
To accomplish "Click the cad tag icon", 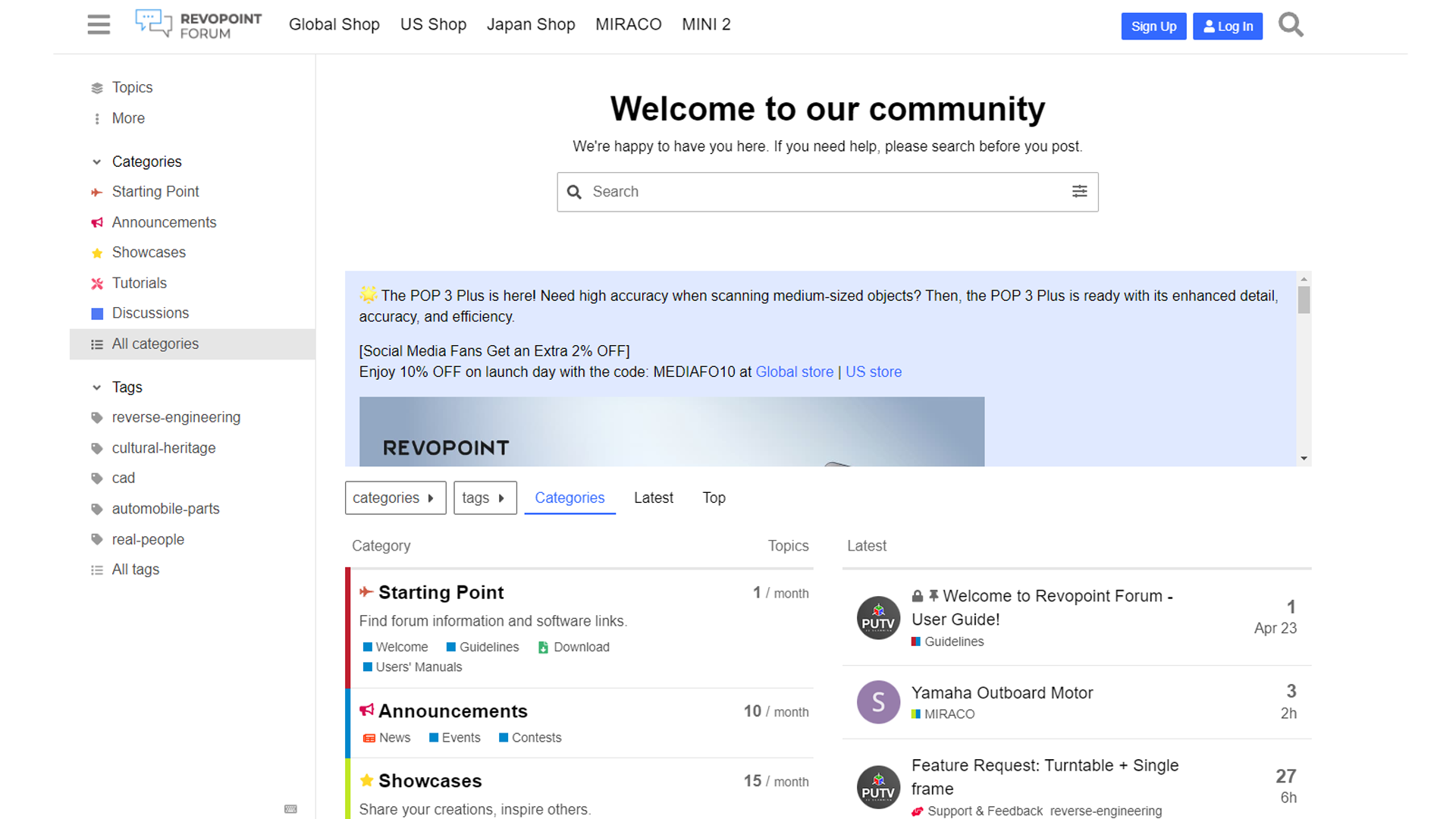I will pyautogui.click(x=97, y=479).
